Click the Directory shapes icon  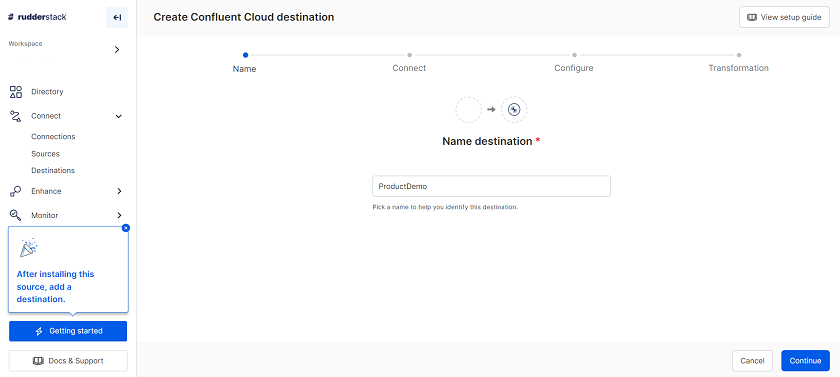coord(16,92)
